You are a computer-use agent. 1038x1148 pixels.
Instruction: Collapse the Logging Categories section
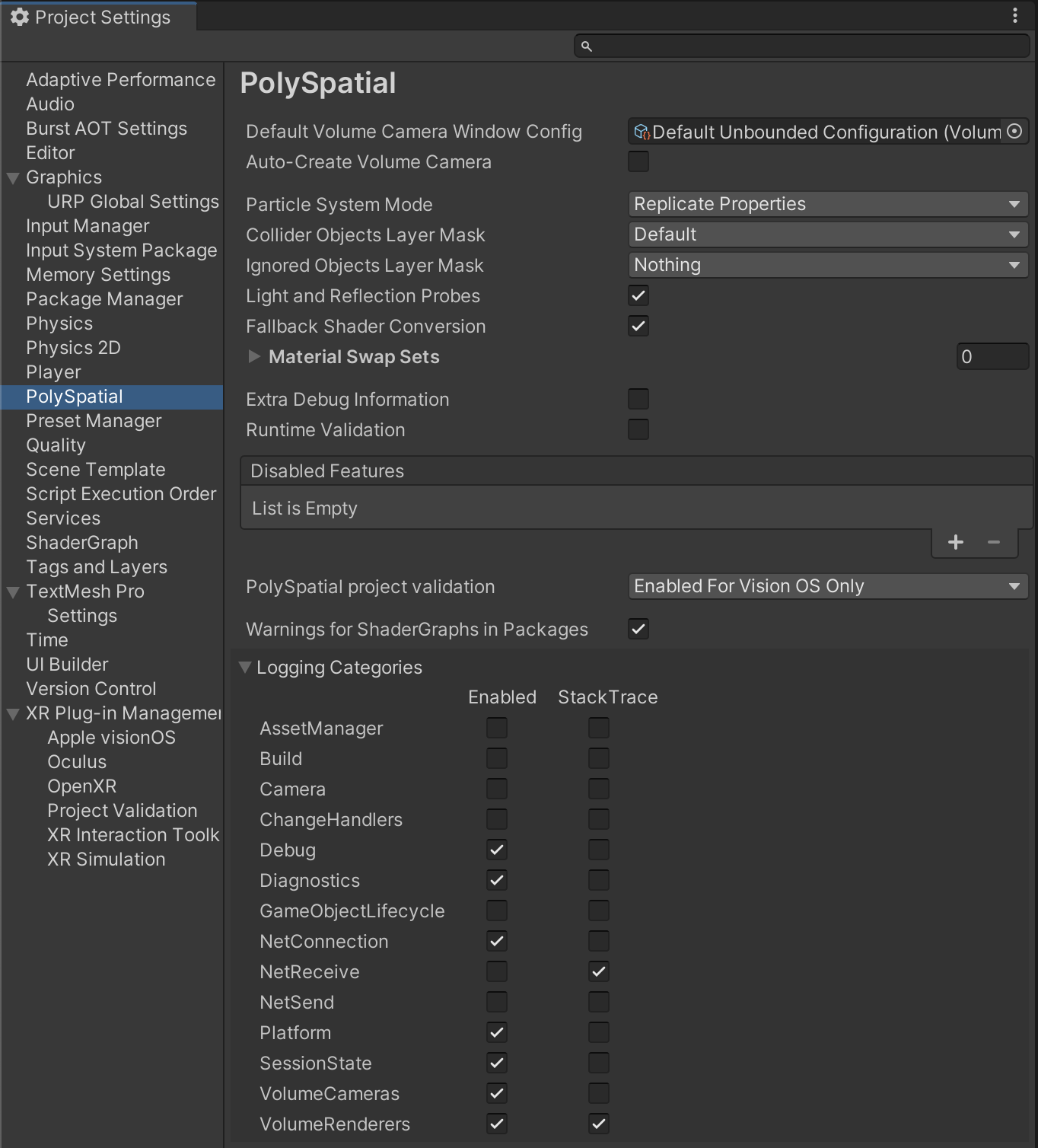click(245, 666)
